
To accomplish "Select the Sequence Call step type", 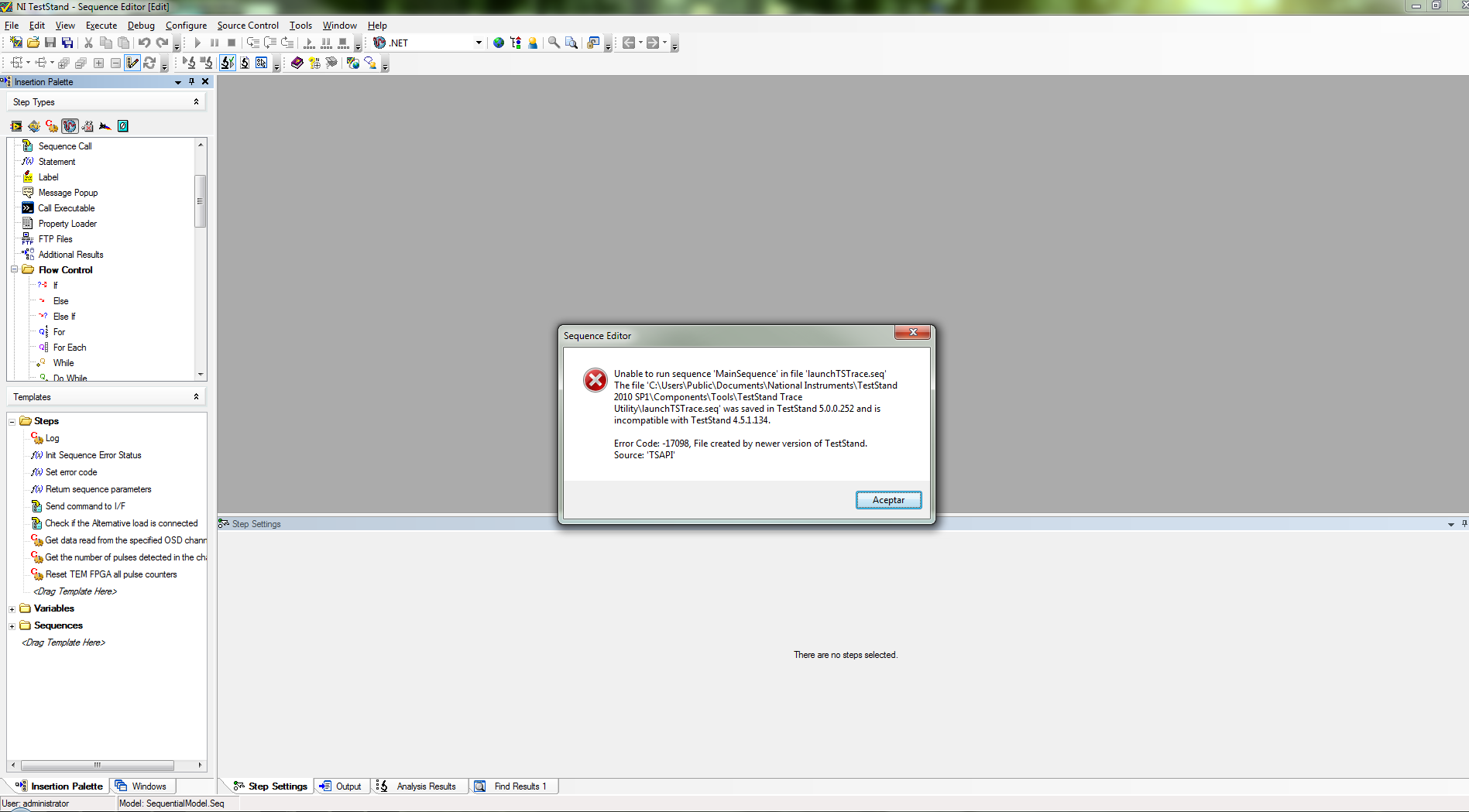I will [65, 146].
